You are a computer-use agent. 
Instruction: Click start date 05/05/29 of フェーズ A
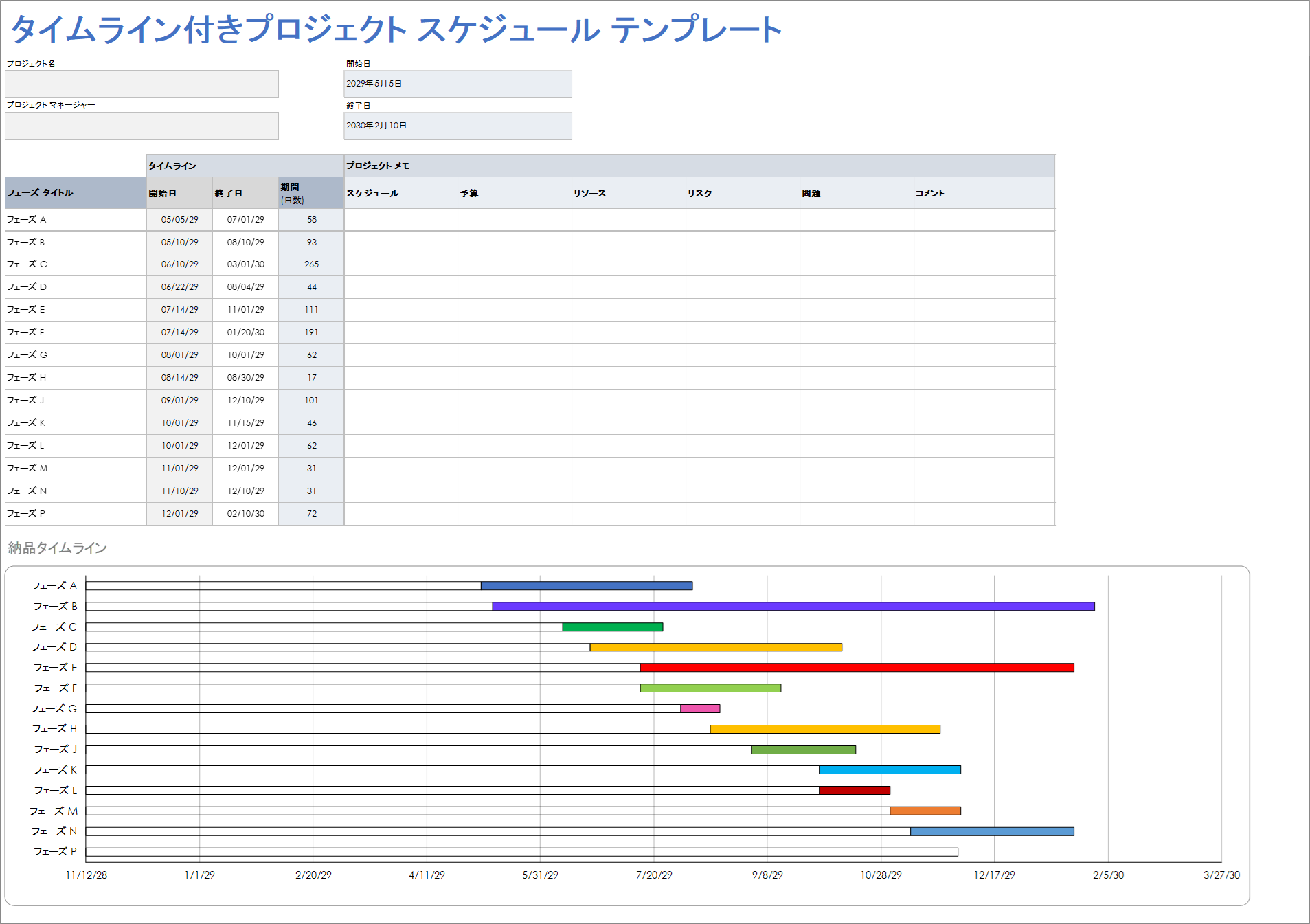pyautogui.click(x=180, y=220)
